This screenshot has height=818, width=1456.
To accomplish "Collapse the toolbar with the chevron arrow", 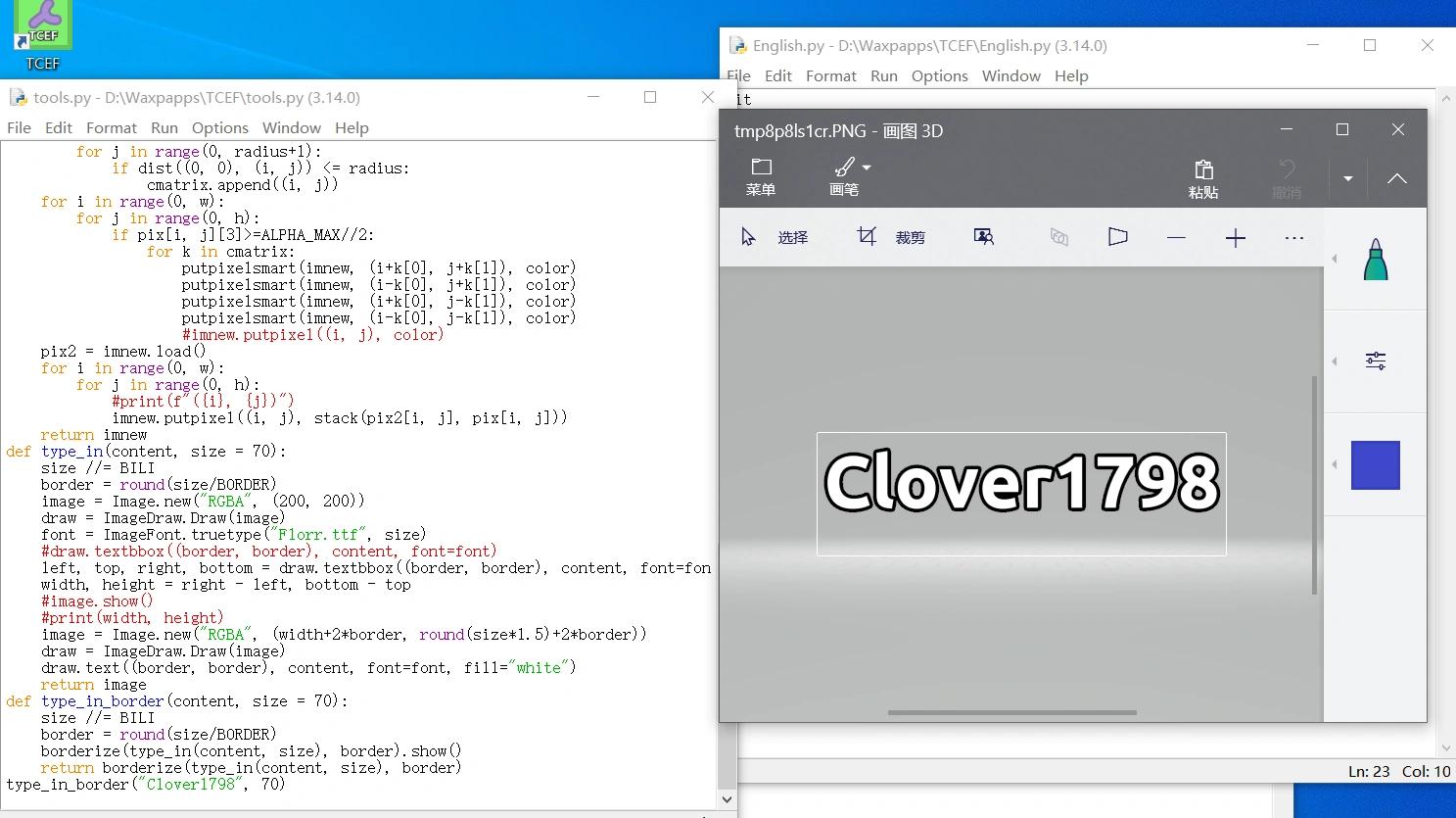I will [1397, 179].
